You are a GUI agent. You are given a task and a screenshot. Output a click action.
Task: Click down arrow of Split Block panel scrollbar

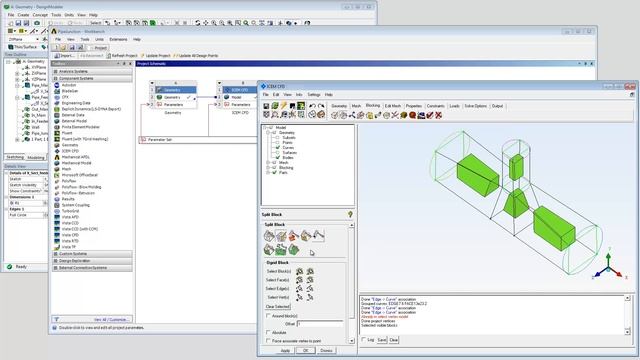coord(351,341)
